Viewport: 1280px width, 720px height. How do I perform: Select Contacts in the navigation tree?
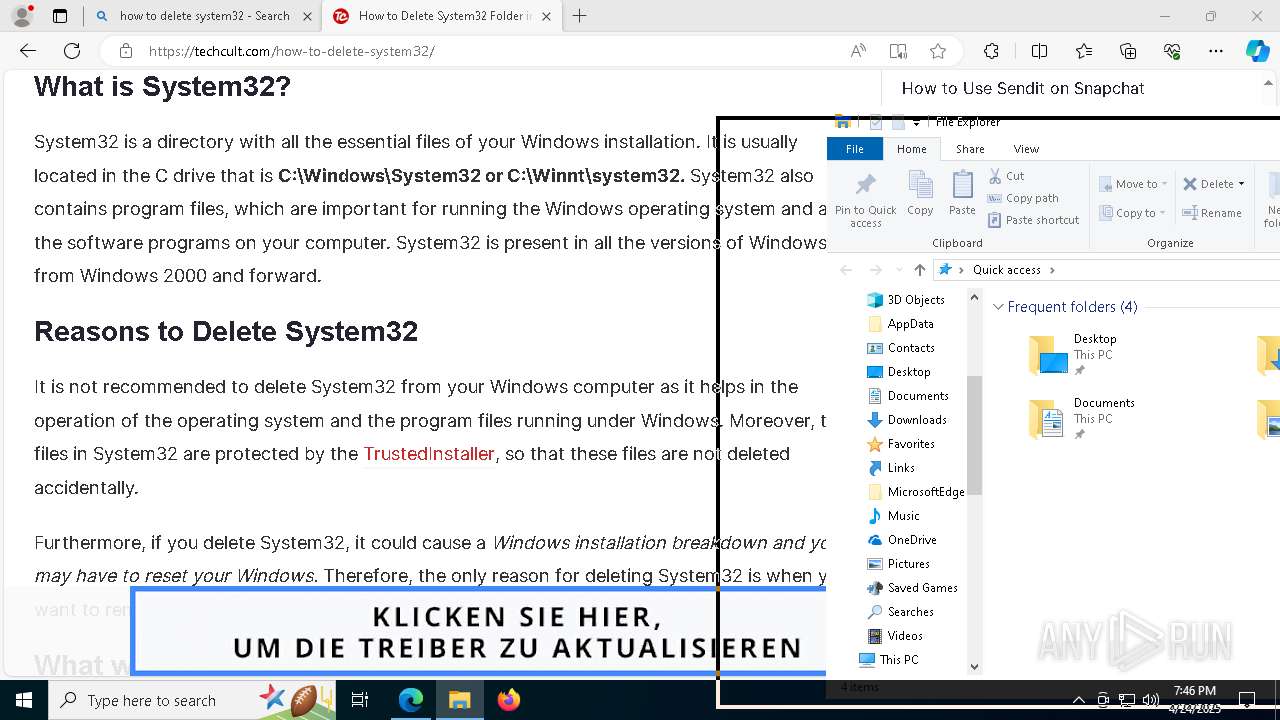tap(901, 348)
